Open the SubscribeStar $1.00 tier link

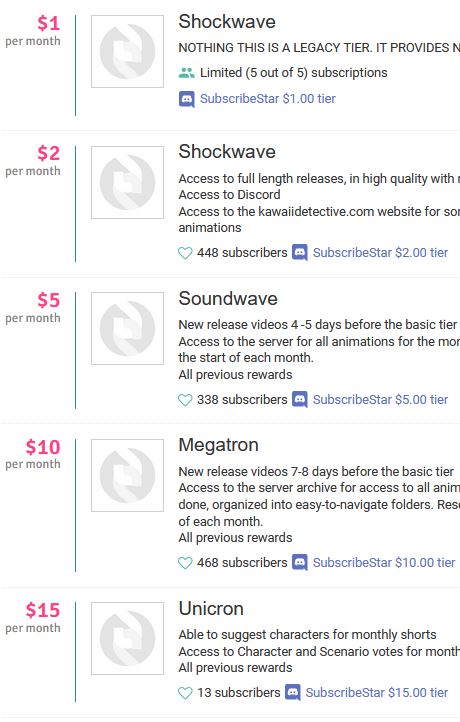pos(268,99)
